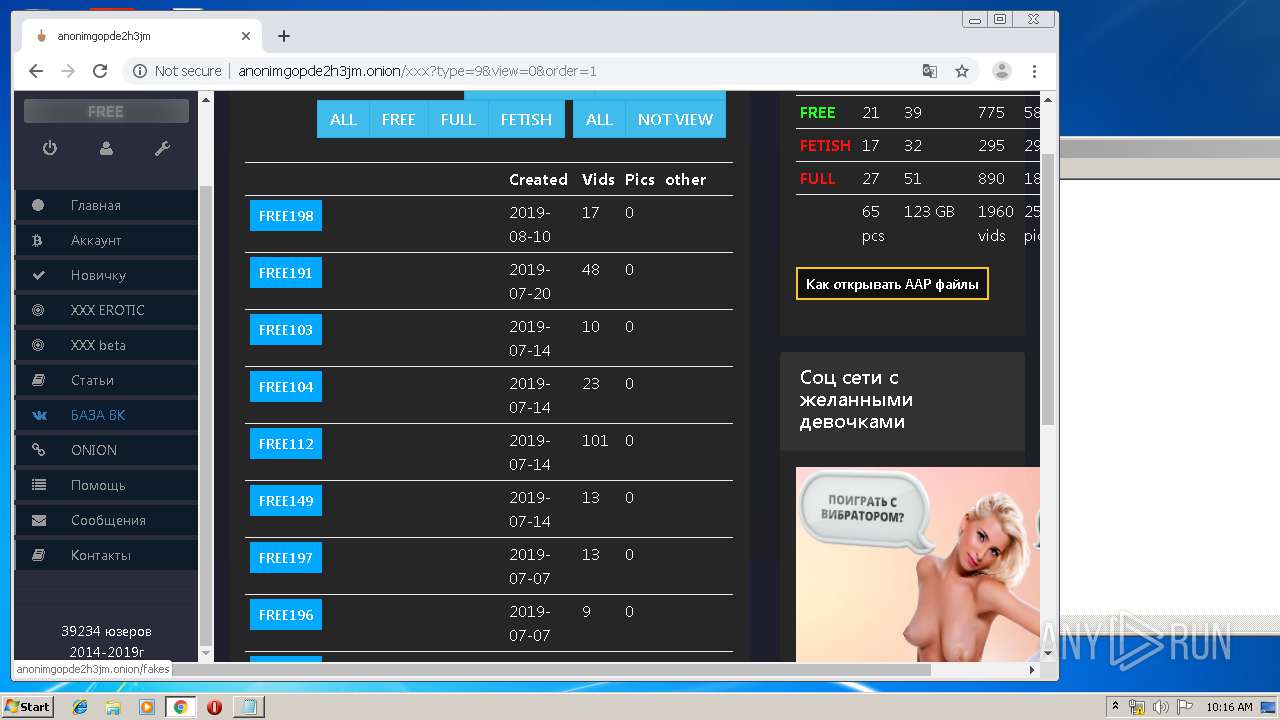Viewport: 1280px width, 720px height.
Task: Open the FREE197 entry
Action: pos(286,558)
